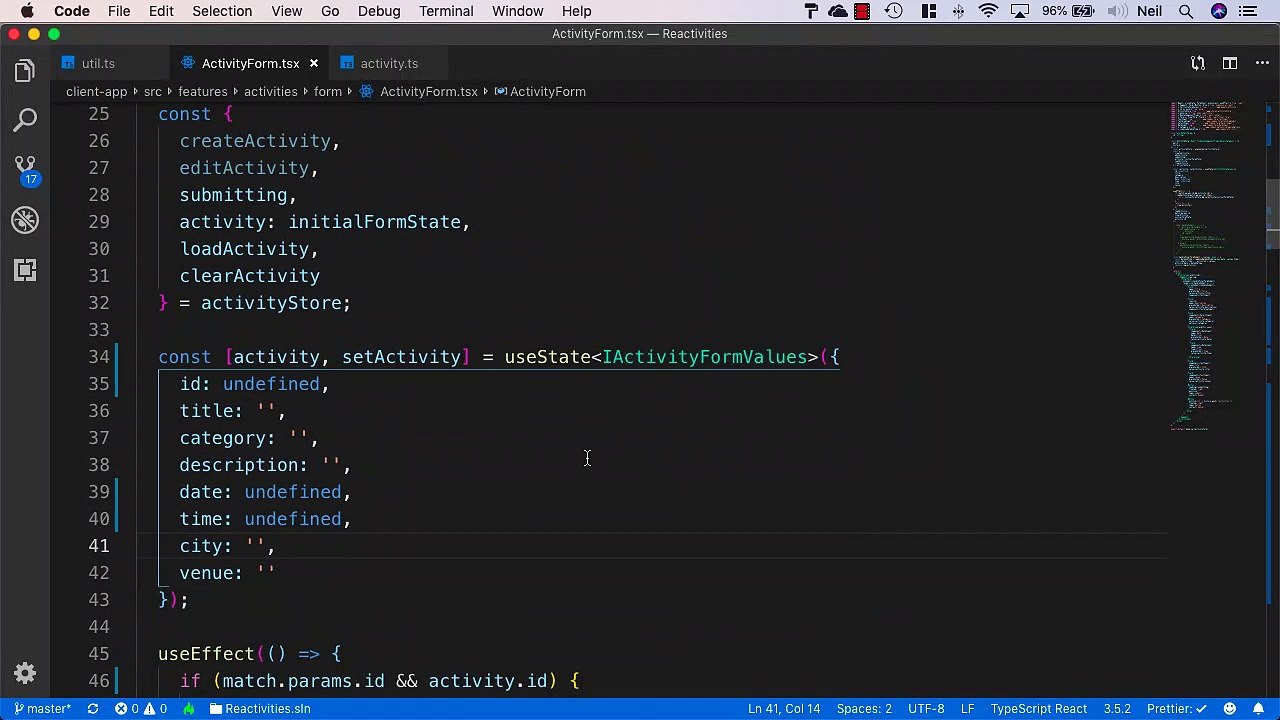Expand the 'features' breadcrumb segment

point(203,91)
